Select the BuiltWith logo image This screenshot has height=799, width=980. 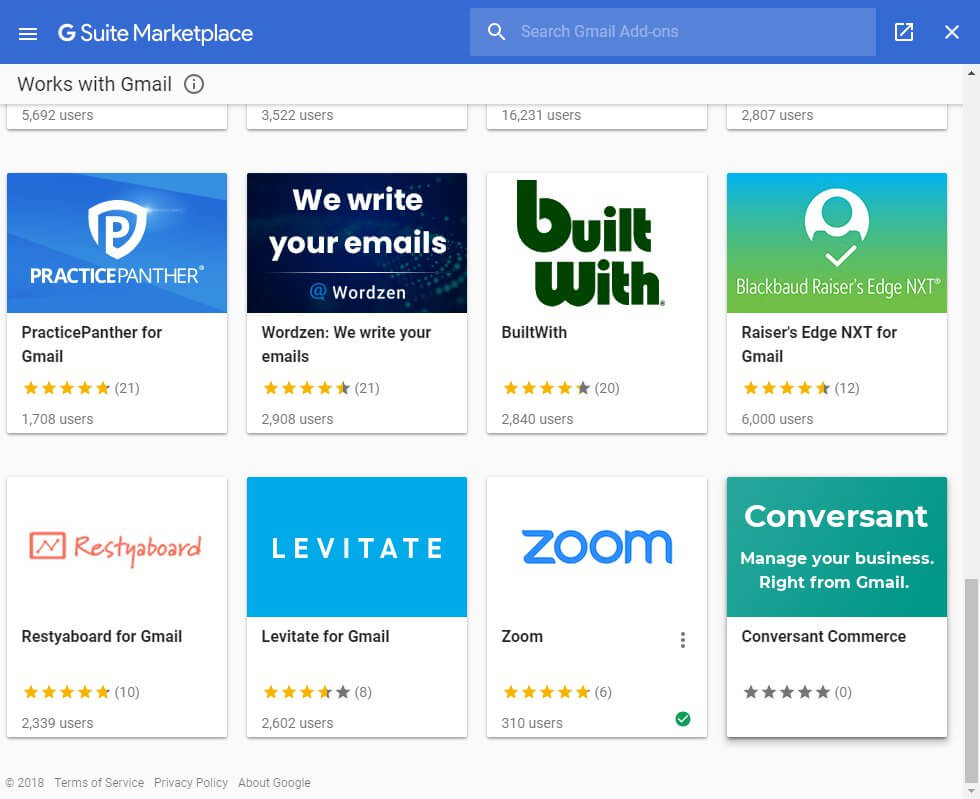pyautogui.click(x=597, y=243)
